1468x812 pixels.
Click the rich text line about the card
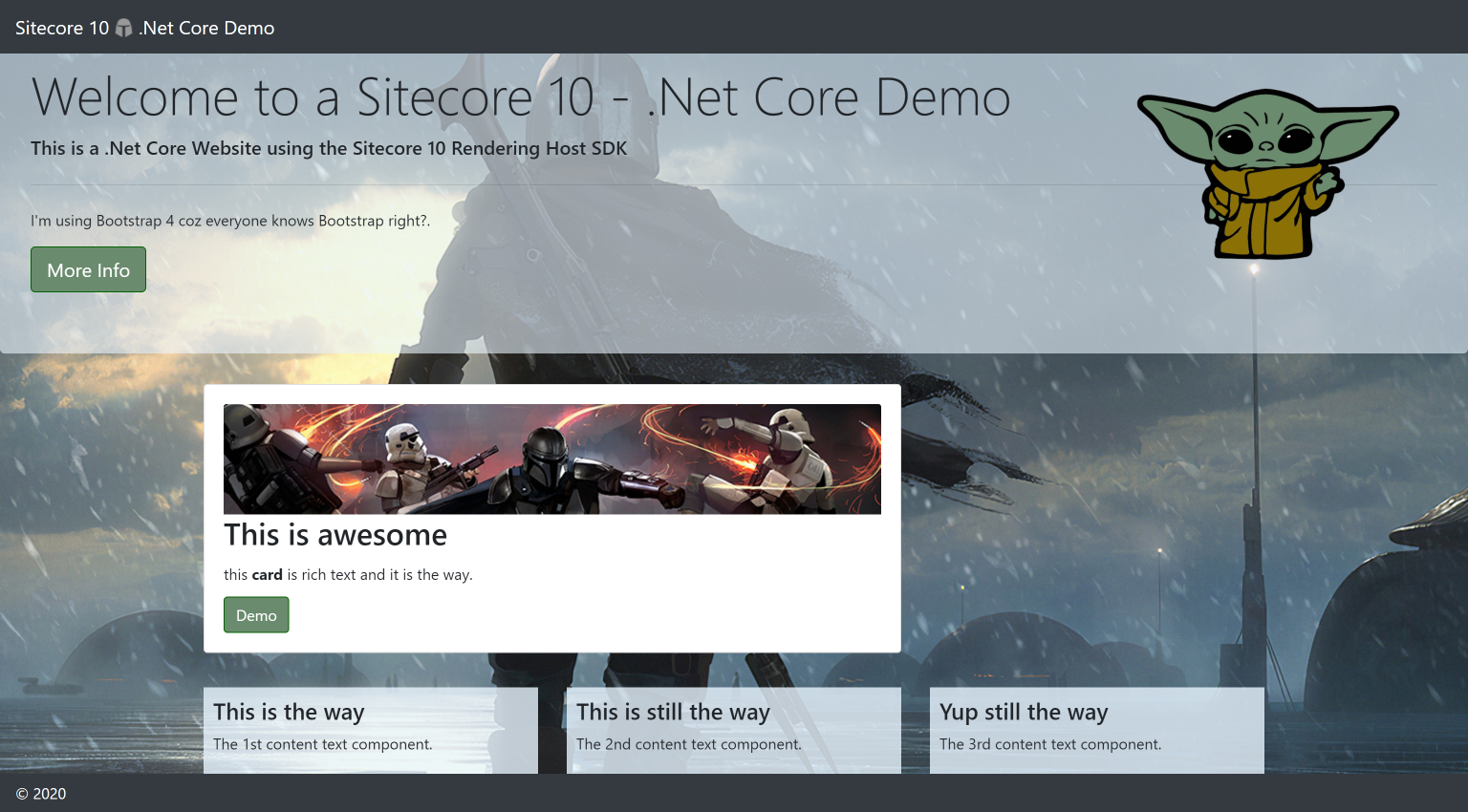coord(348,575)
